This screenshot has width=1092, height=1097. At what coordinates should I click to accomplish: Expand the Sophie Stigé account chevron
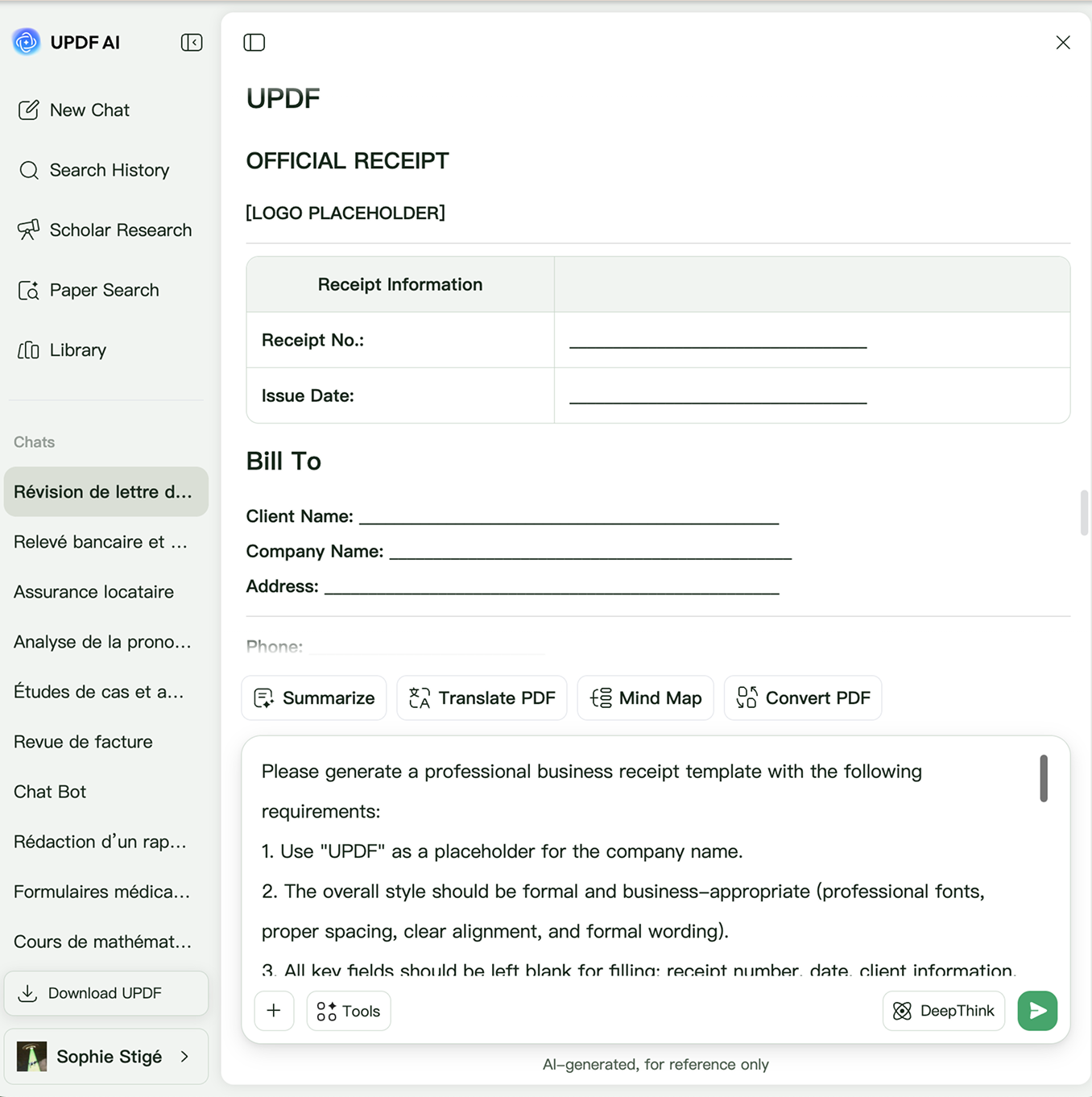click(x=185, y=1056)
